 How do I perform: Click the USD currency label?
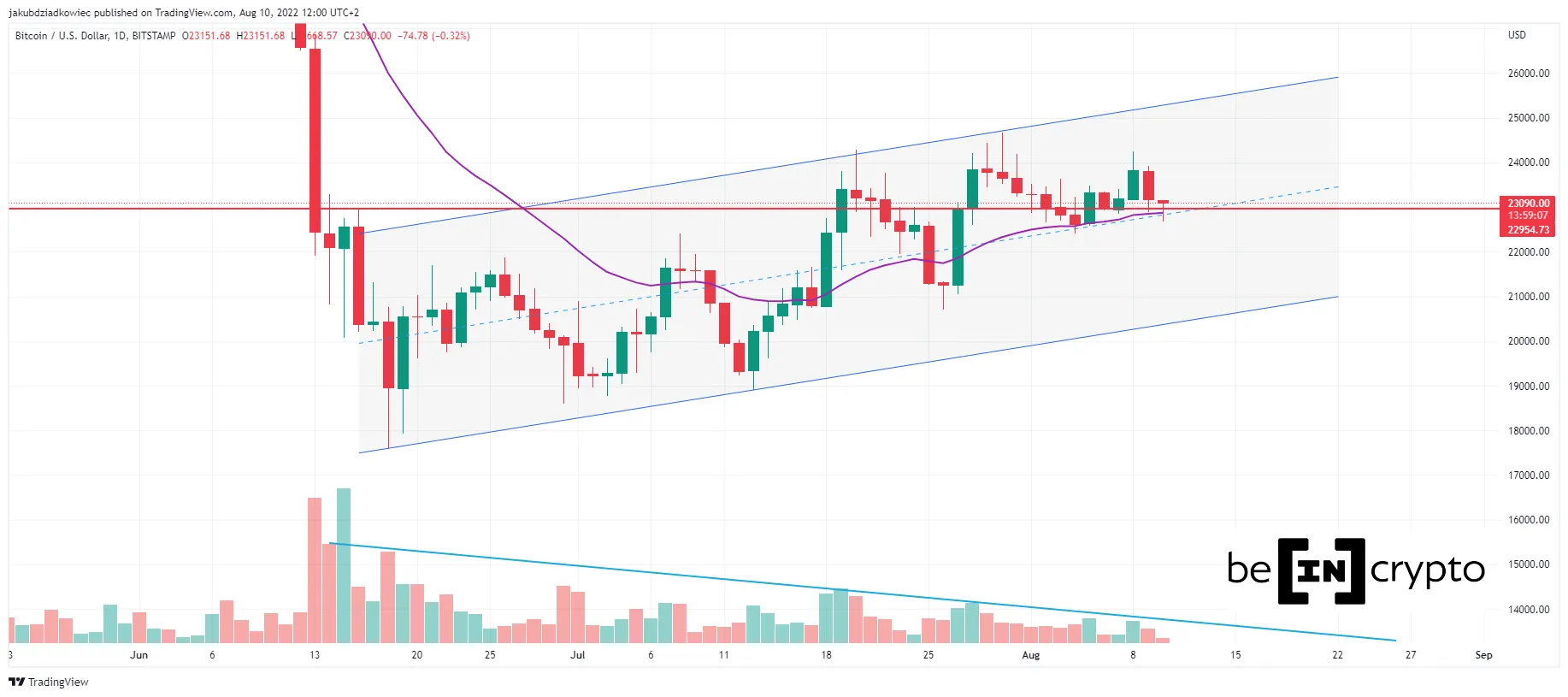[1517, 35]
